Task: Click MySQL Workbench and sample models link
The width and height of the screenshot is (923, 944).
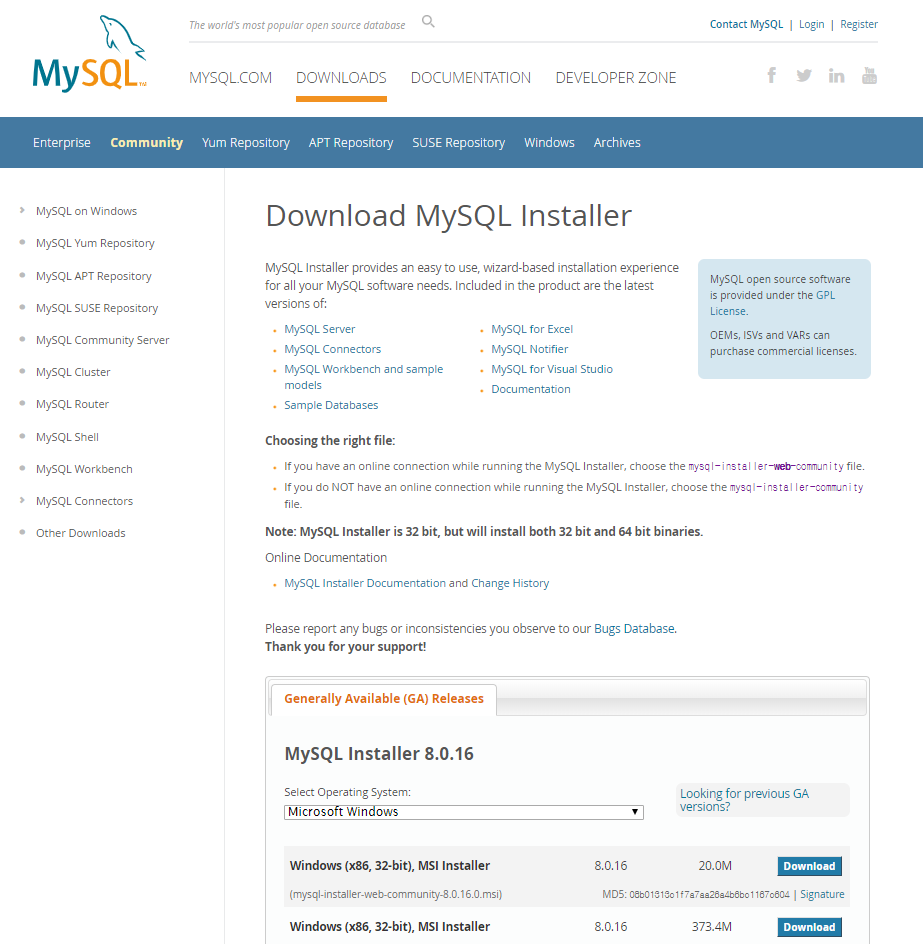Action: click(364, 377)
